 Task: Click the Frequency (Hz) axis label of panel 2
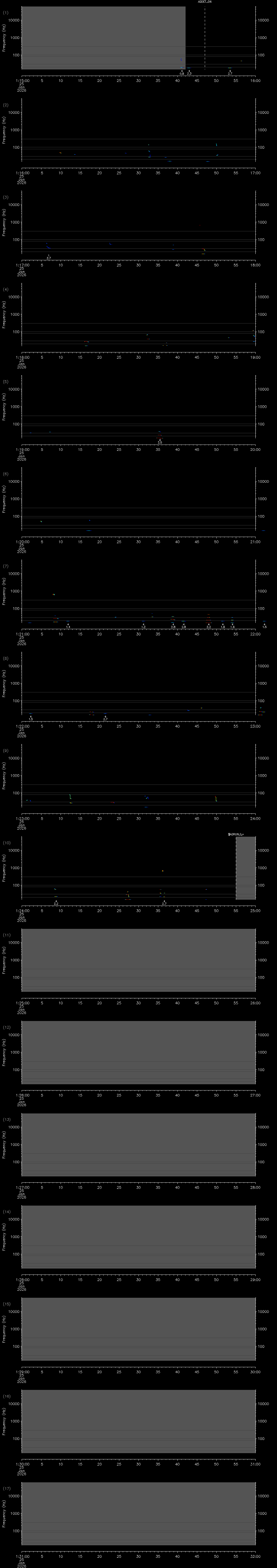(4, 130)
